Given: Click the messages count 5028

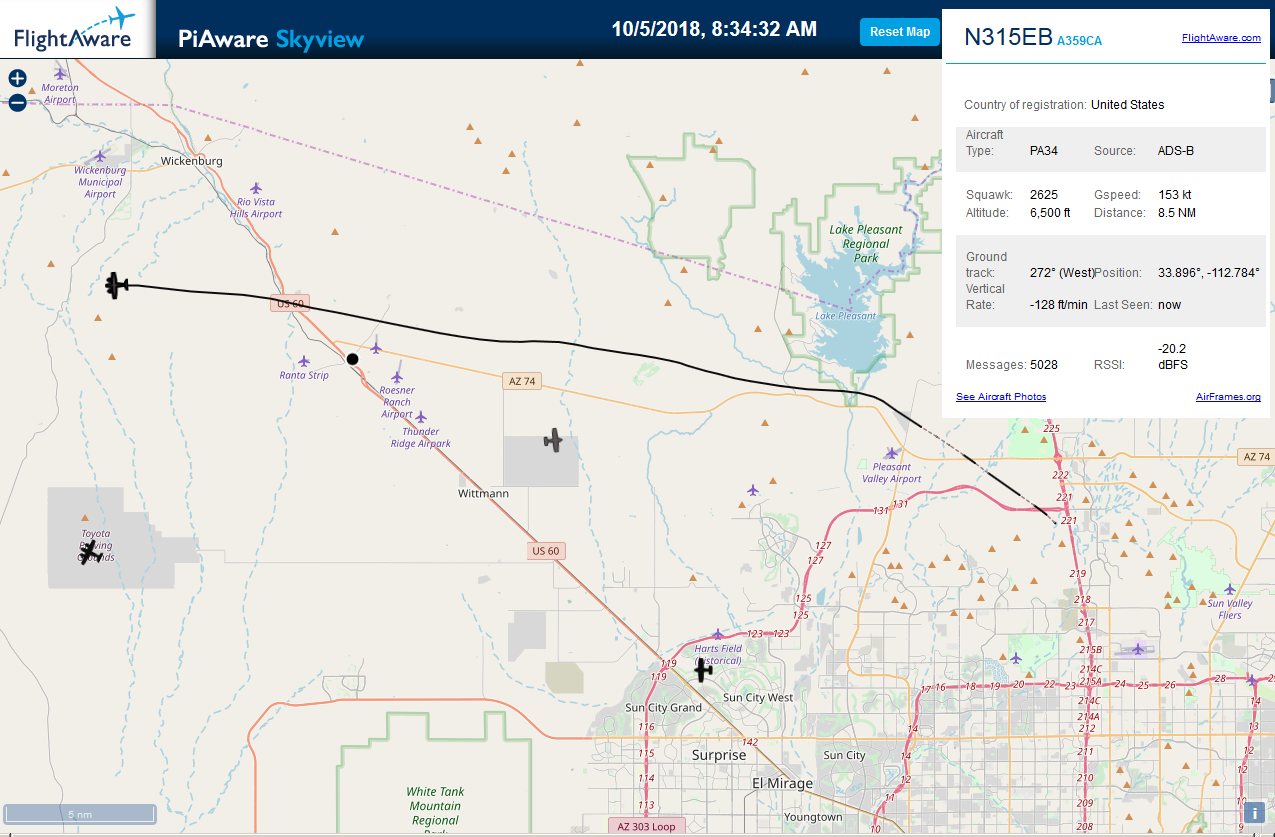Looking at the screenshot, I should pyautogui.click(x=1044, y=365).
